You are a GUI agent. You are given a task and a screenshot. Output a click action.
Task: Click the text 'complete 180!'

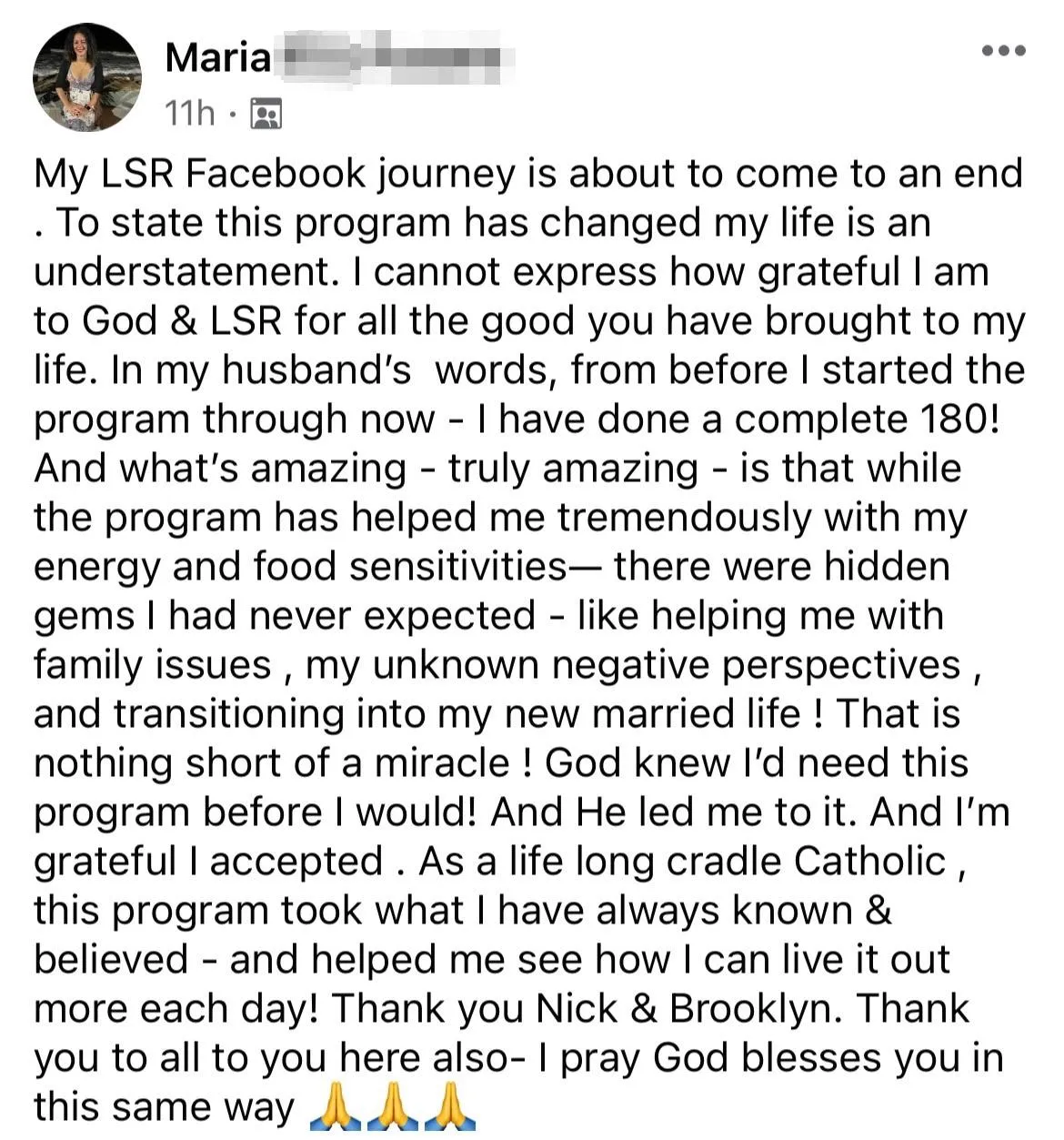point(867,419)
